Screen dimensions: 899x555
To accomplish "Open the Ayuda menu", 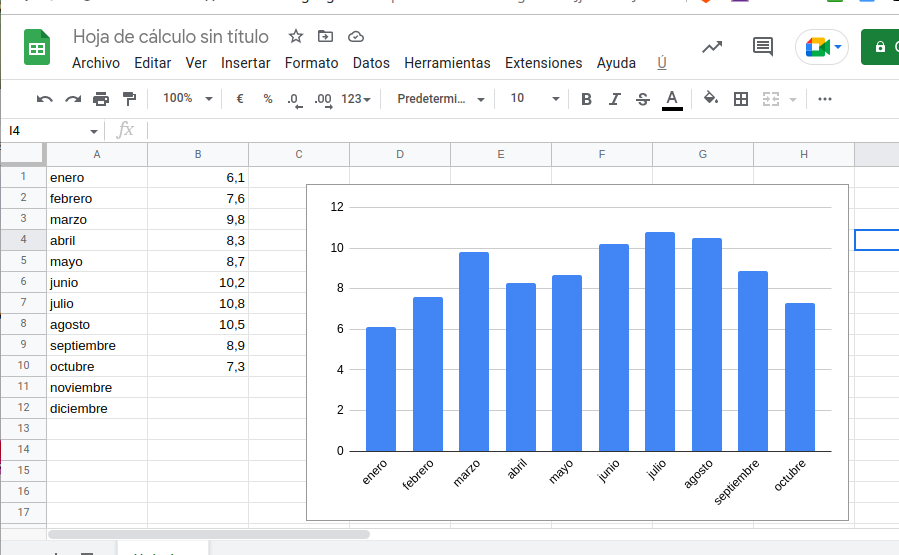I will click(616, 63).
